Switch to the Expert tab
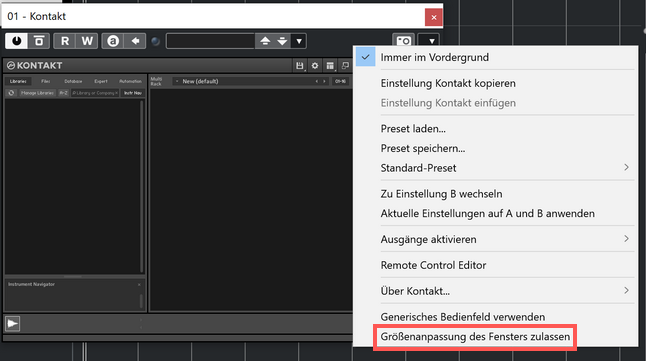The image size is (646, 361). click(101, 81)
